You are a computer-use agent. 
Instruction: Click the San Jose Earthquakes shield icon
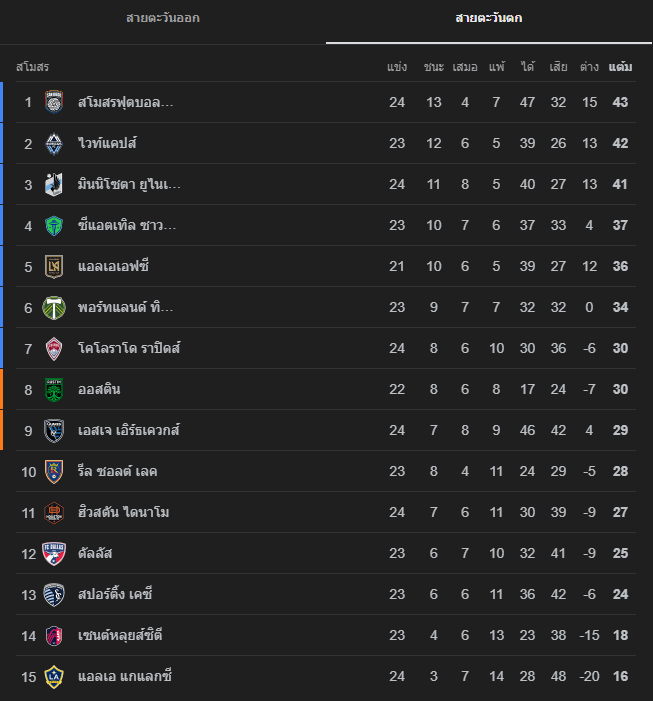[x=54, y=431]
